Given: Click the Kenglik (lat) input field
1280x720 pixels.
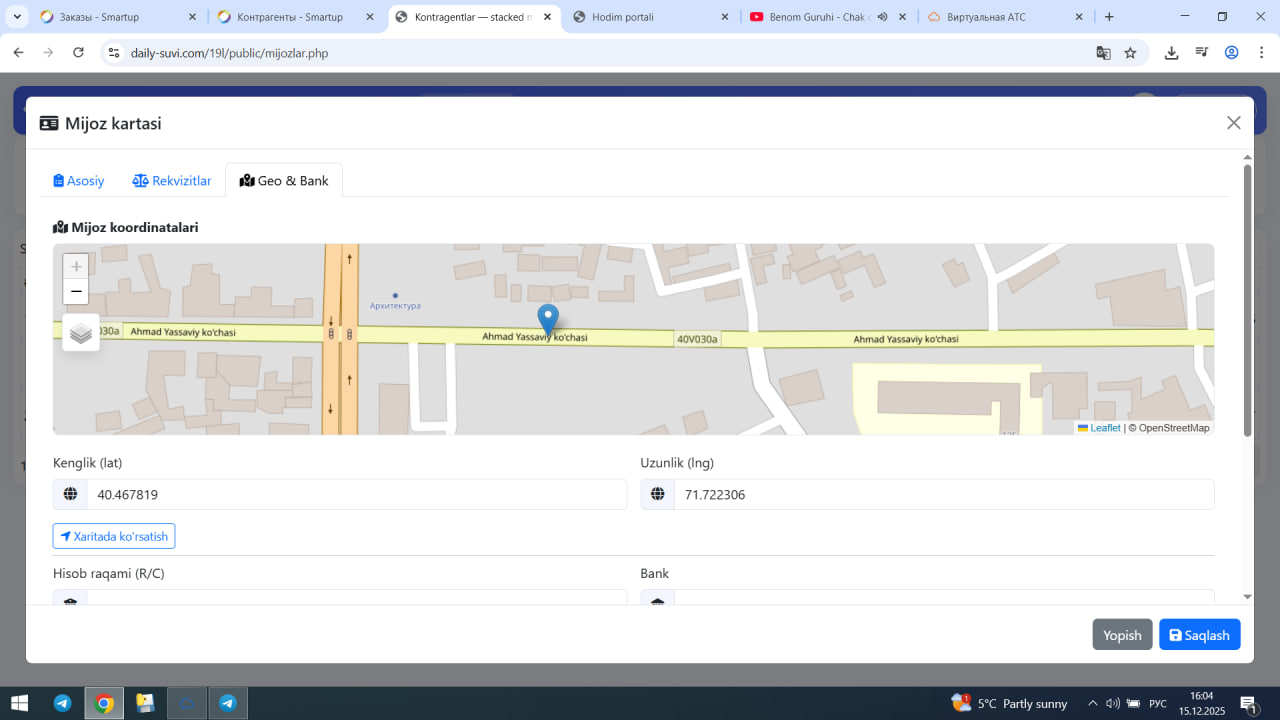Looking at the screenshot, I should coord(357,494).
